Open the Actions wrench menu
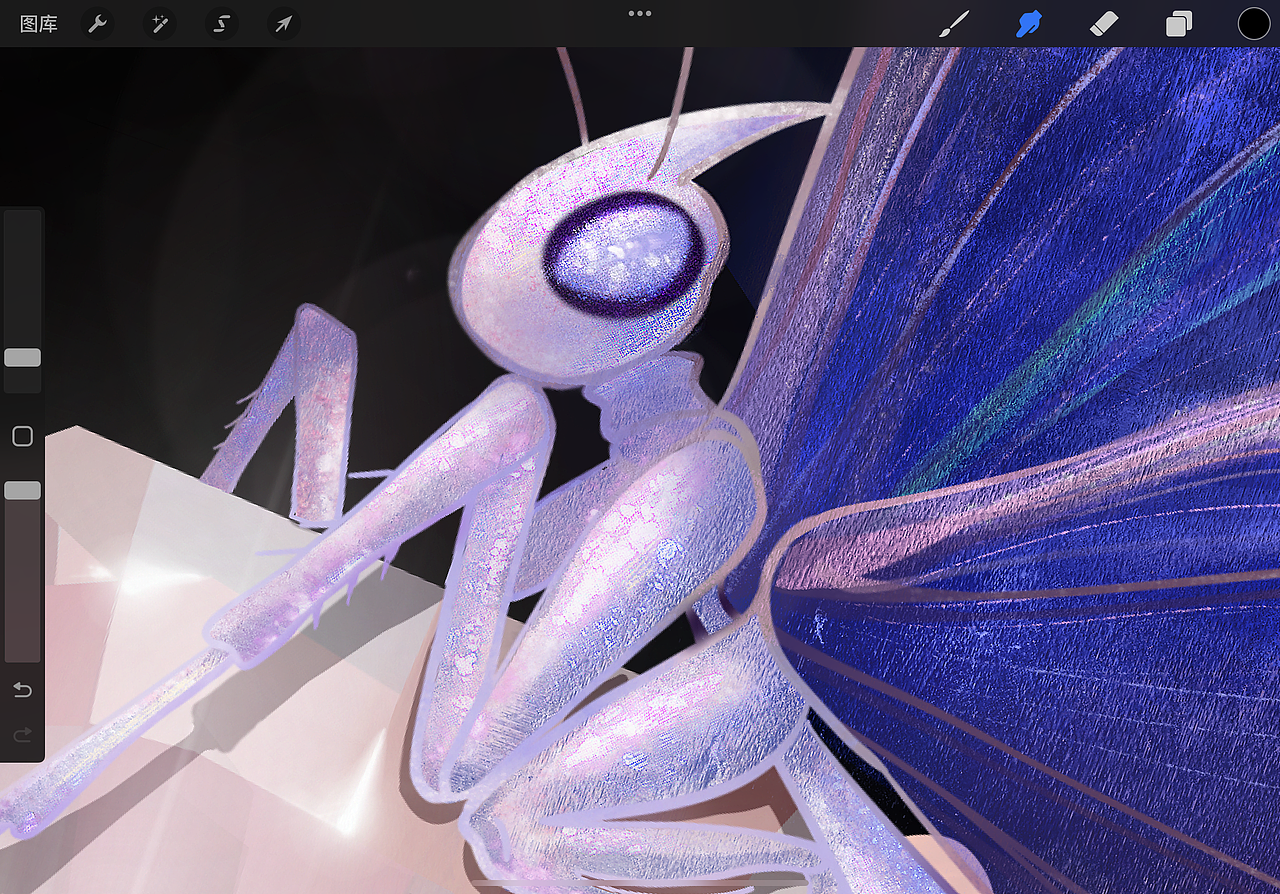The height and width of the screenshot is (894, 1280). click(97, 24)
